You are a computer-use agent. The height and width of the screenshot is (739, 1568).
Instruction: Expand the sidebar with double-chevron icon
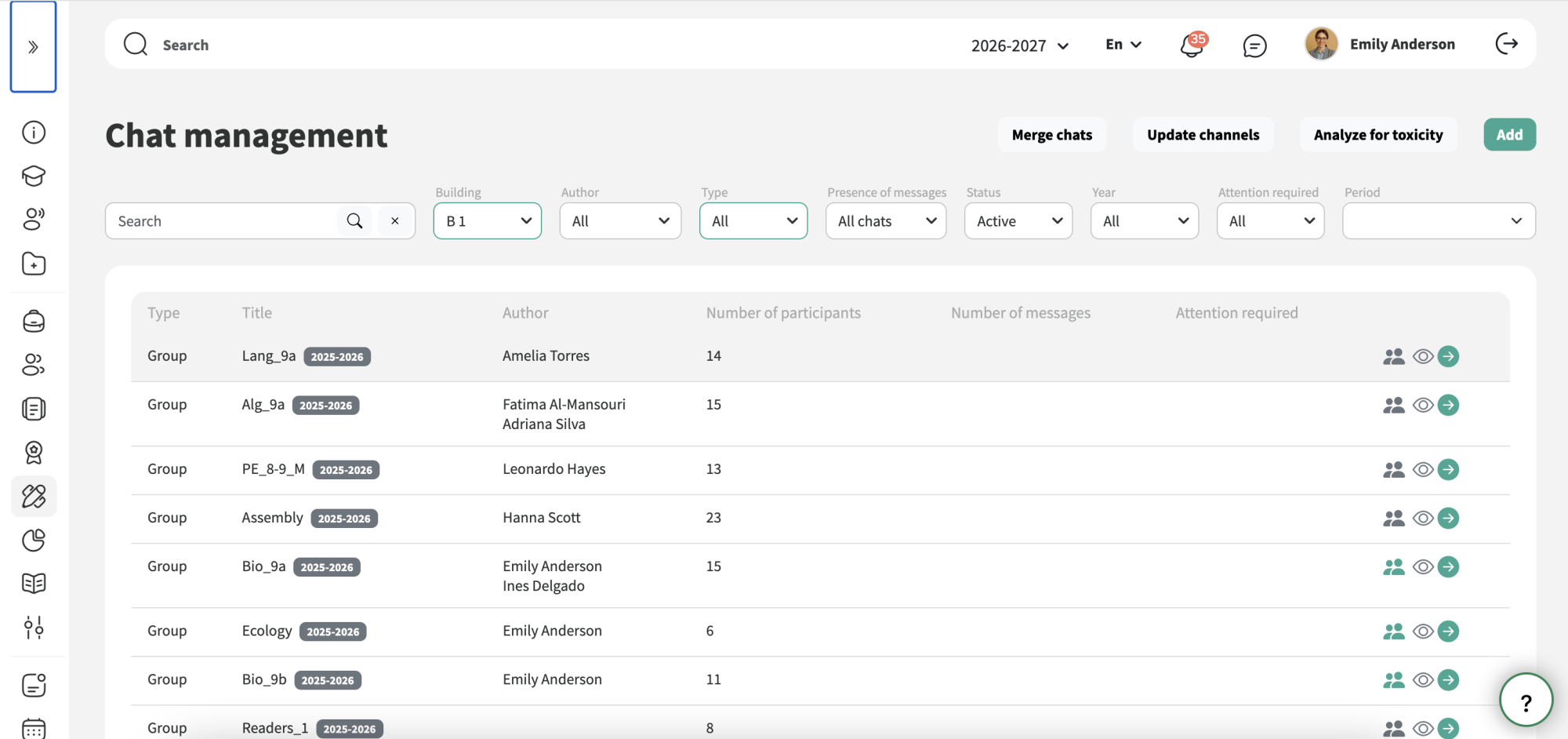coord(33,47)
